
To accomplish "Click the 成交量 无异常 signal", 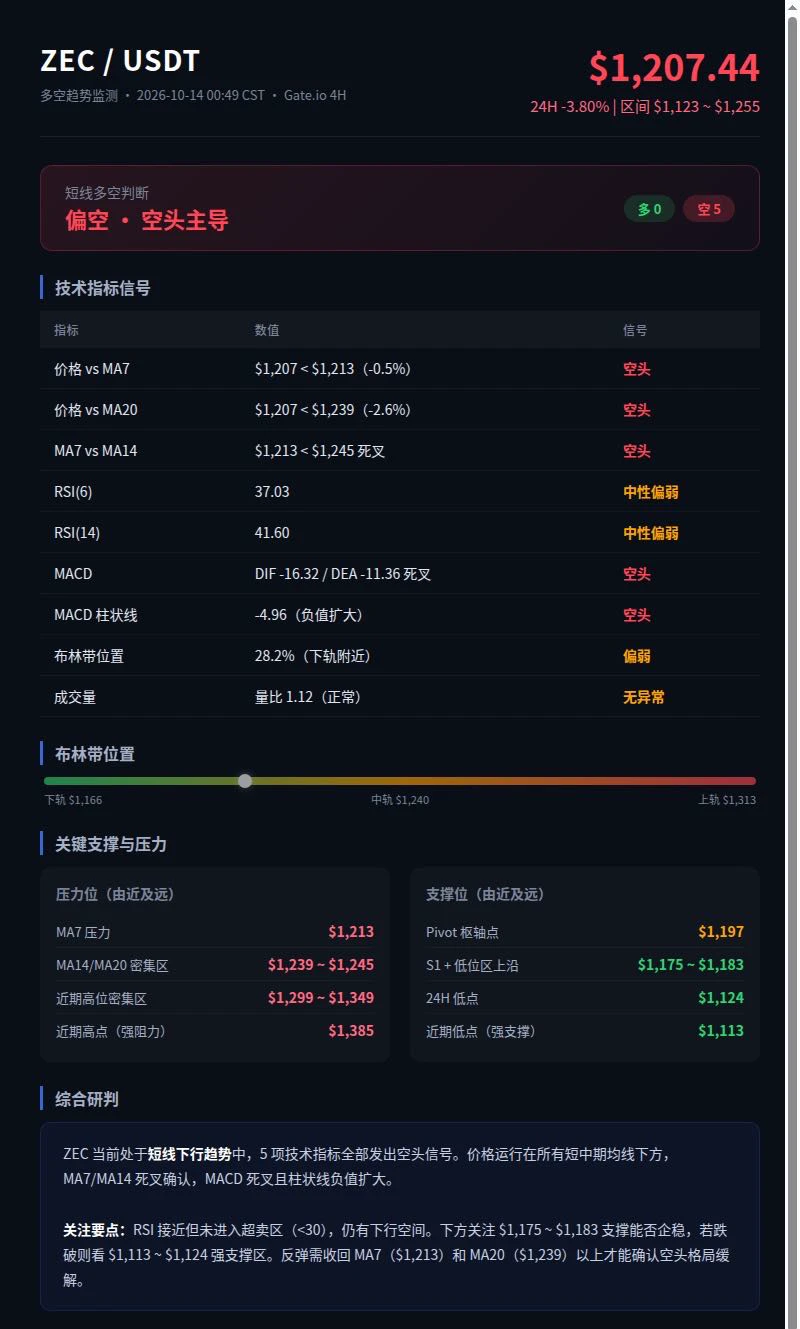I will [x=644, y=697].
